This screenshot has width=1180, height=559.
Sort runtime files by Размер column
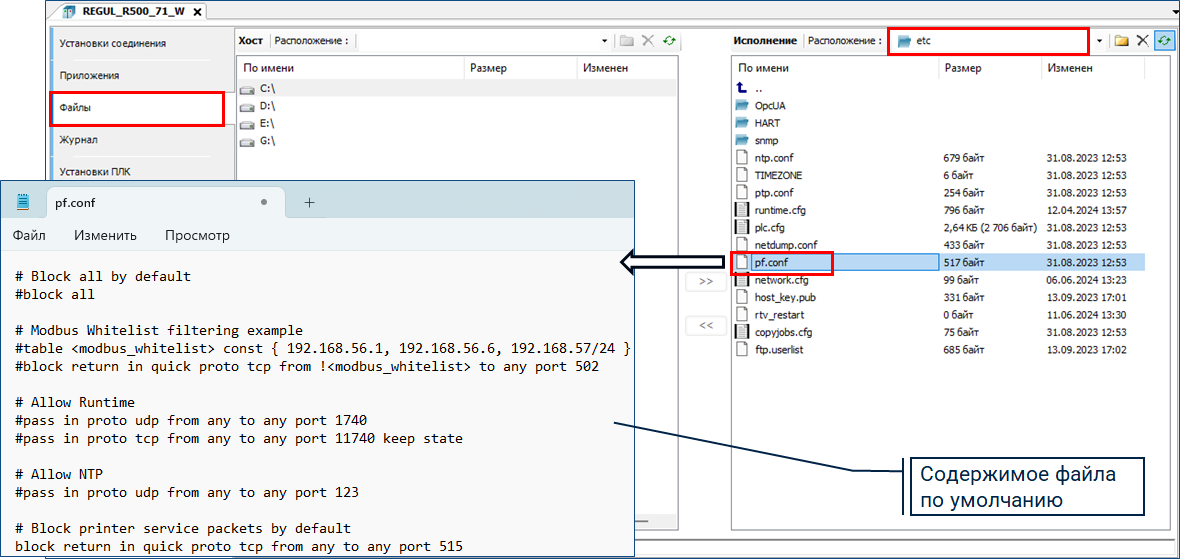[963, 68]
